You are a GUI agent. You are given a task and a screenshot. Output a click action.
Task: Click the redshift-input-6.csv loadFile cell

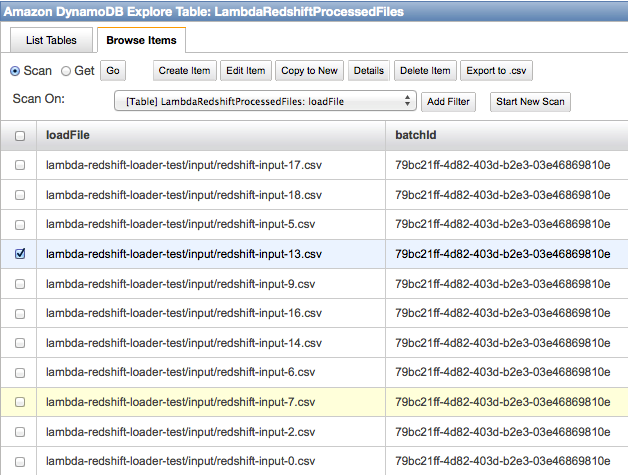pos(211,372)
